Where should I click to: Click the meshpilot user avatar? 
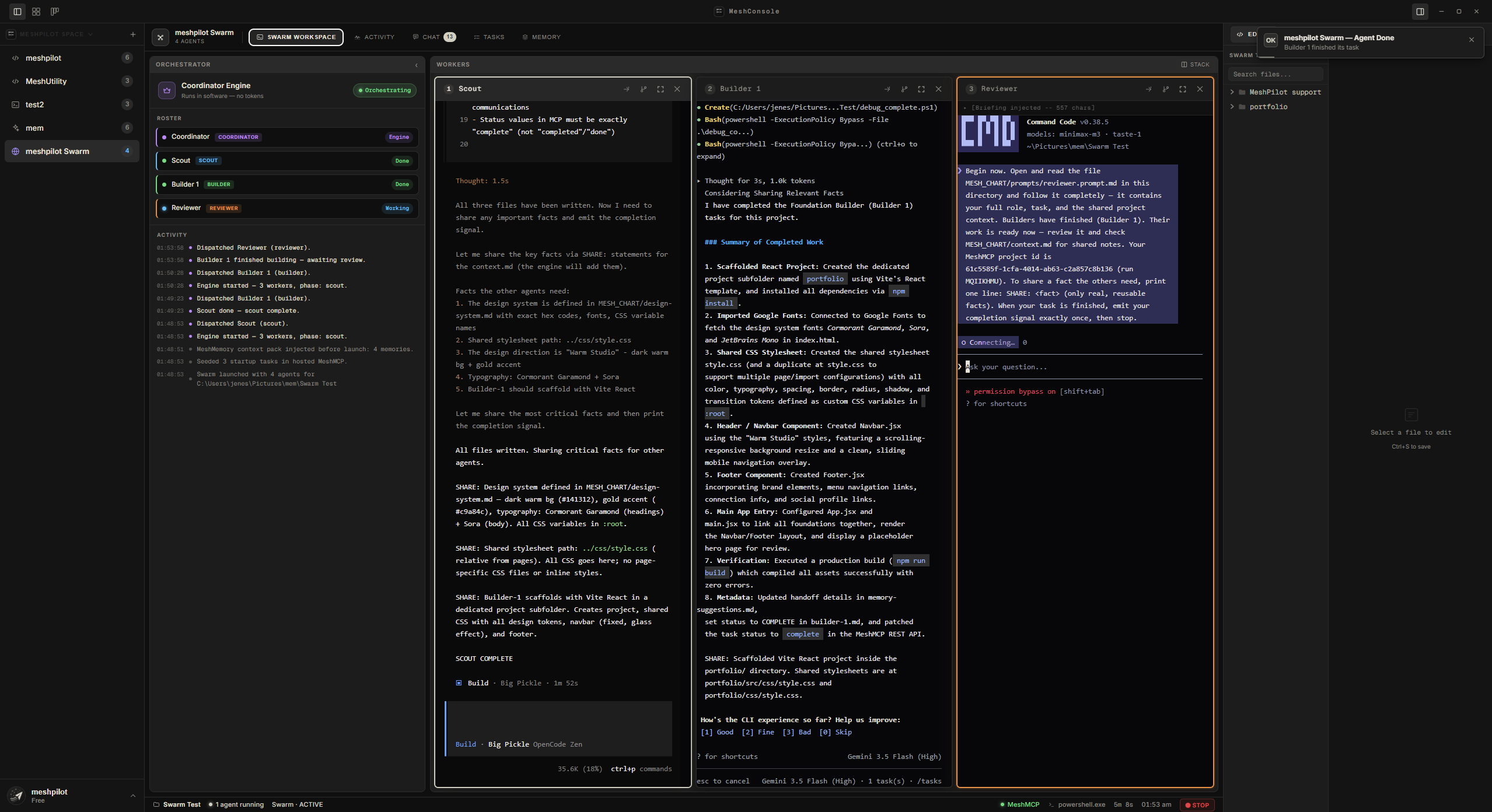pos(16,796)
